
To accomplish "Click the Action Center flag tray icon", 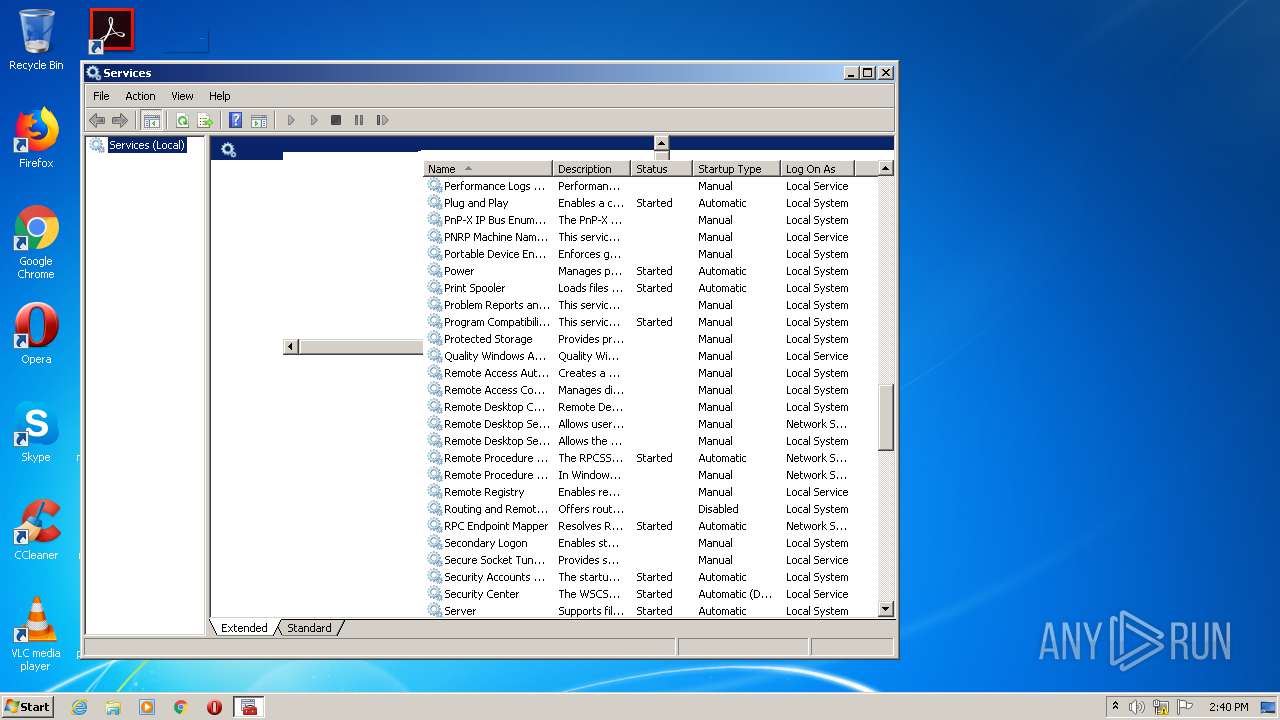I will [1185, 707].
